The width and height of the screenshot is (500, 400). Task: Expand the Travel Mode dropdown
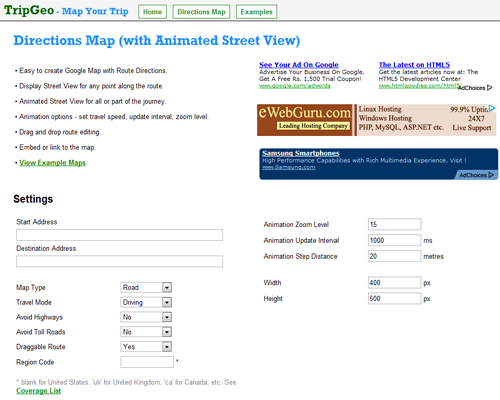146,302
